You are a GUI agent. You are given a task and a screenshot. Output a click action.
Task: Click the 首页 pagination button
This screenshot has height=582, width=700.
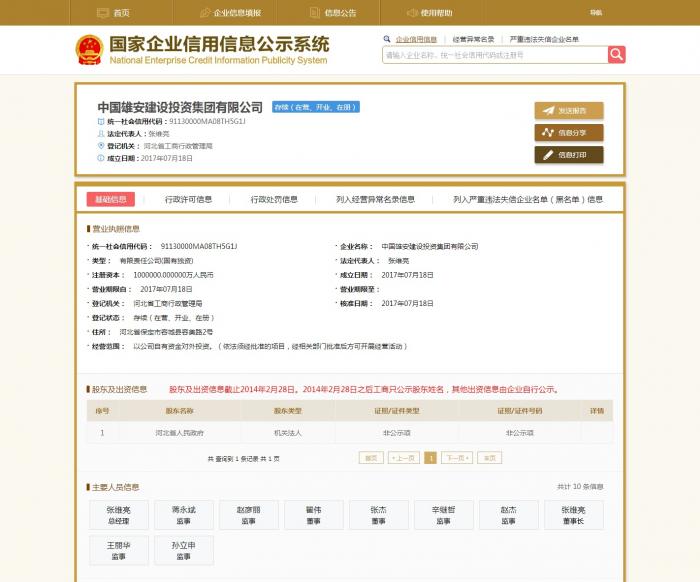click(x=371, y=458)
